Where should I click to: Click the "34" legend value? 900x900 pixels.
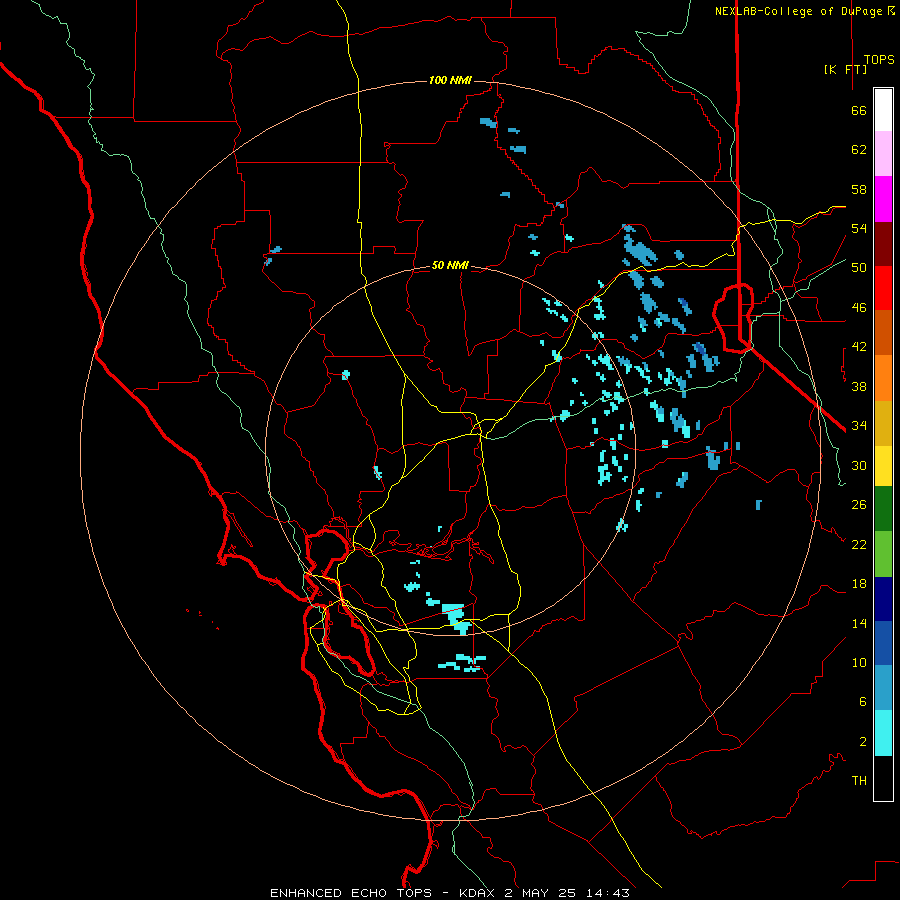[859, 425]
